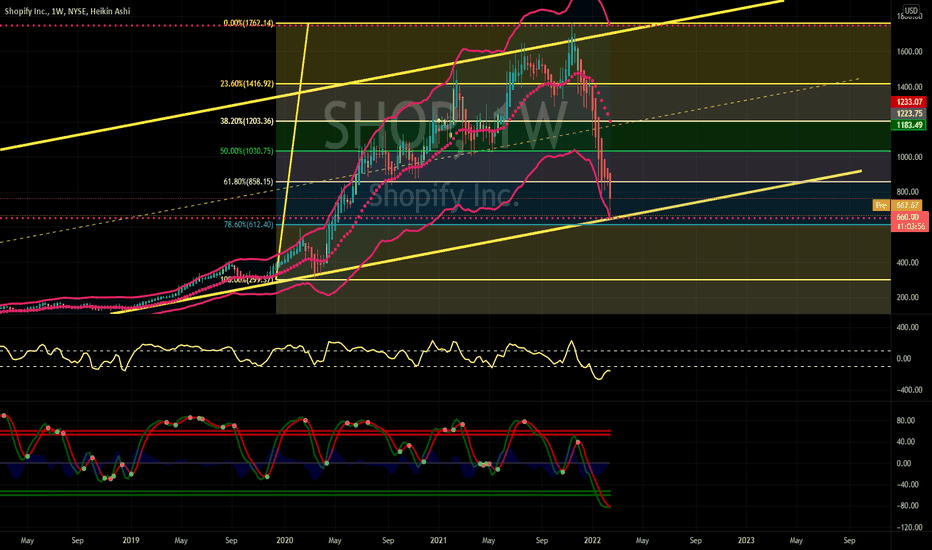Click the 80.00 indicator axis value
932x550 pixels.
click(x=906, y=420)
